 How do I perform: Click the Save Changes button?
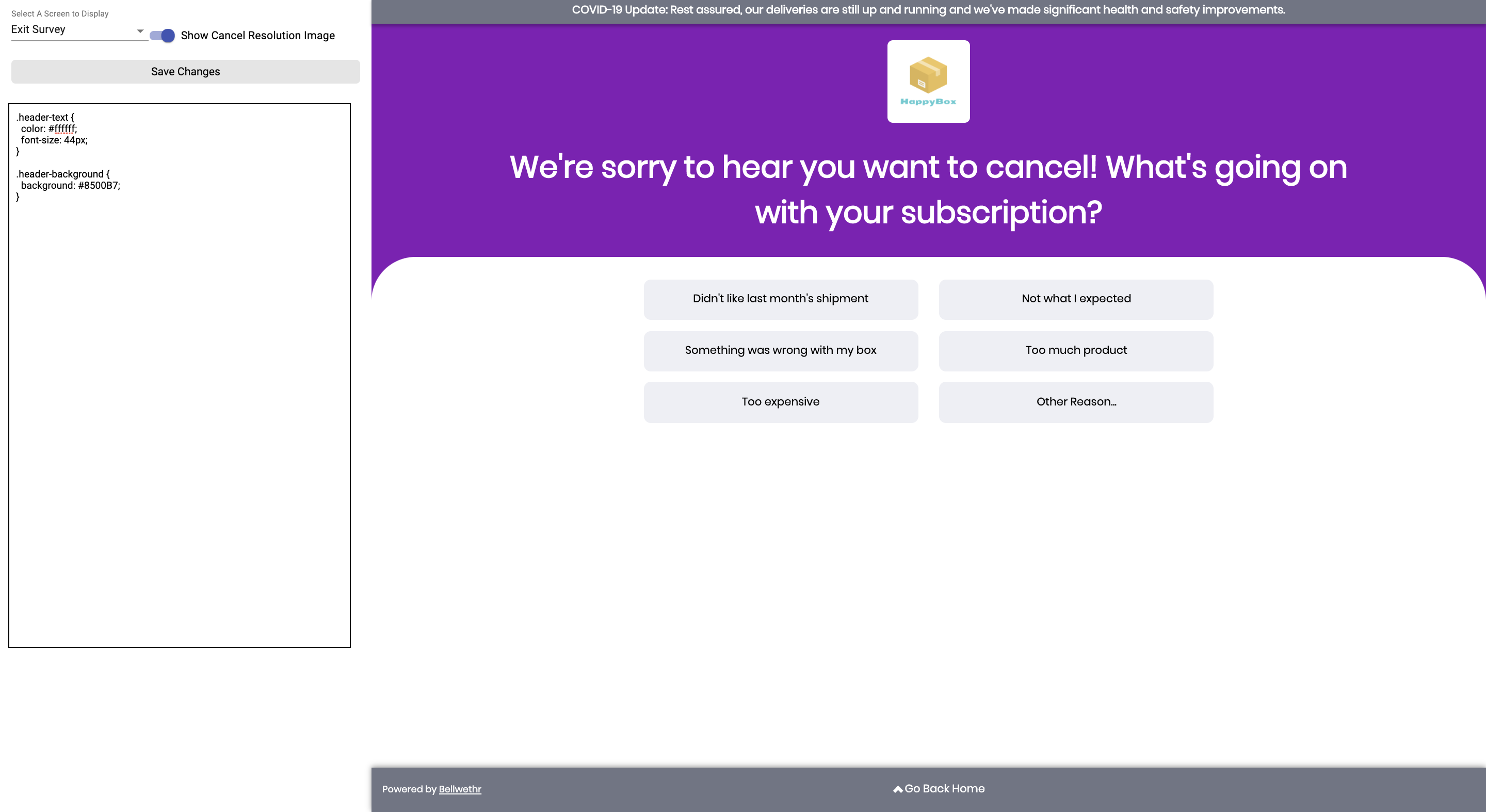pyautogui.click(x=186, y=71)
